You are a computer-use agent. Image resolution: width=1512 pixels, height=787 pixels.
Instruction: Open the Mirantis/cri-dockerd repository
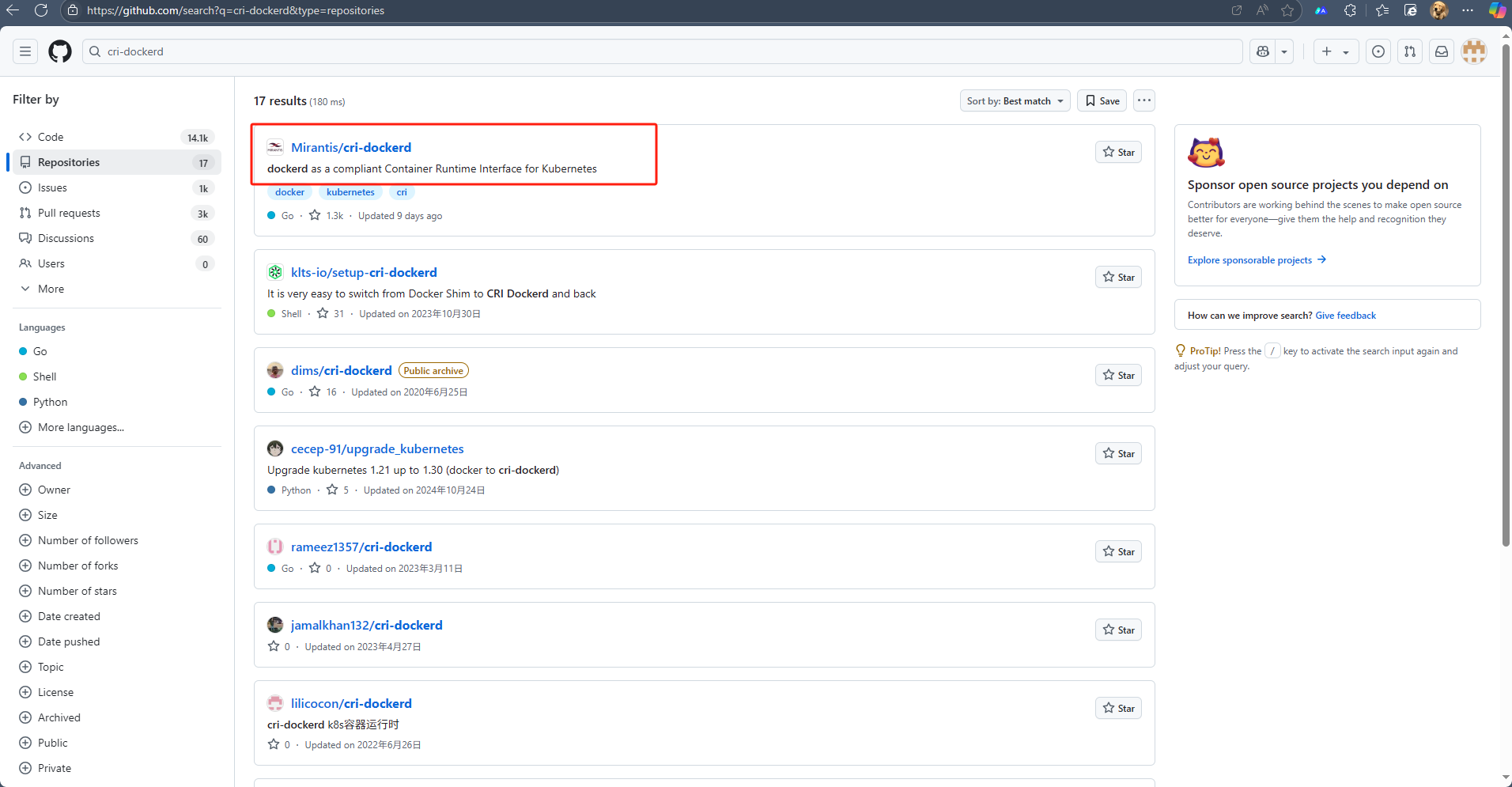pyautogui.click(x=351, y=147)
